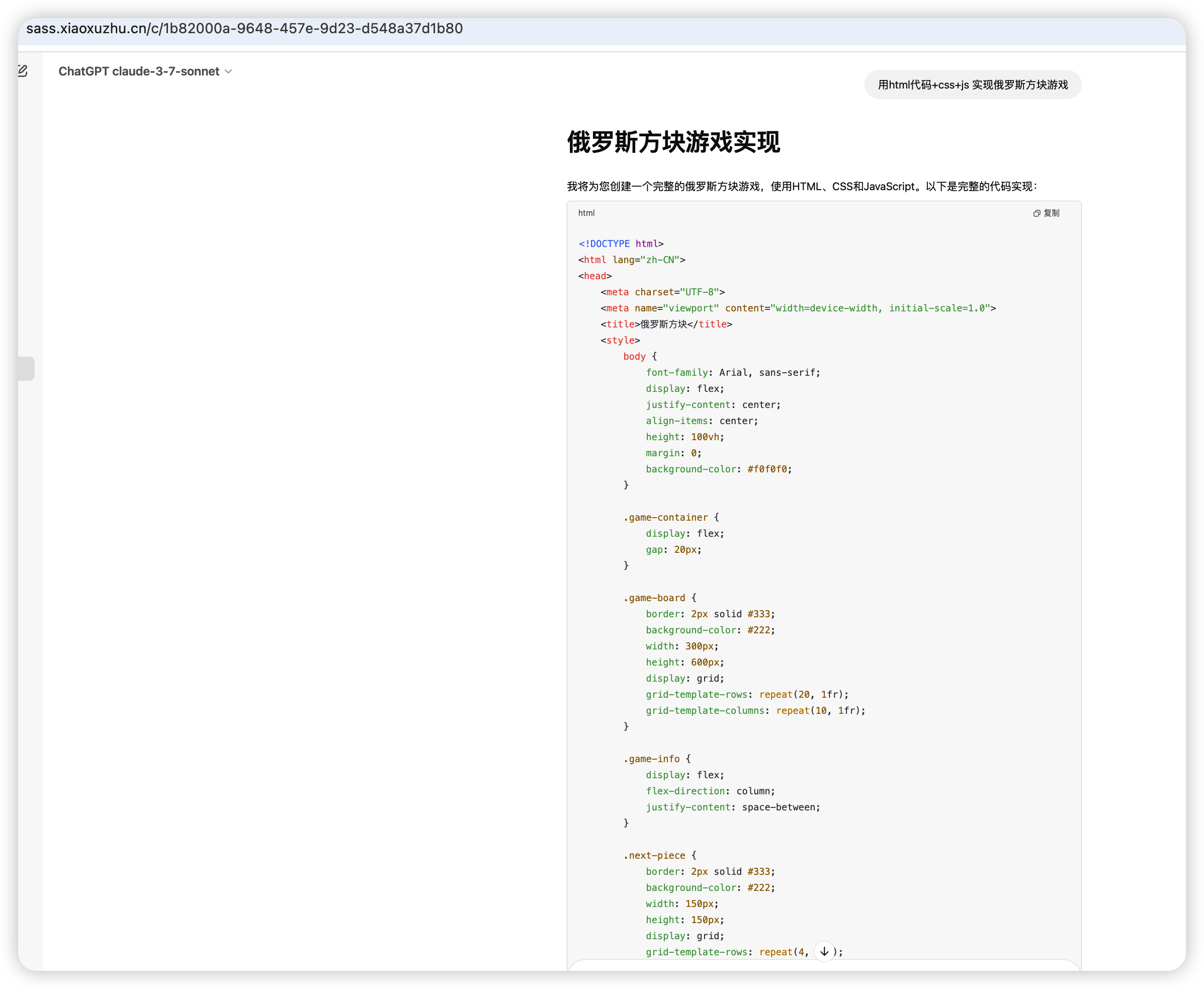Click 复制 to copy the code

tap(1052, 213)
